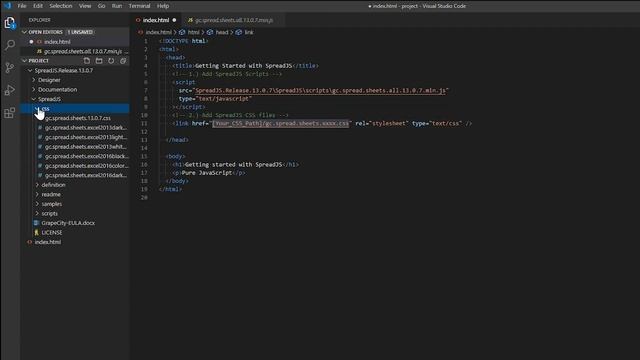Collapse the SpreadJS folder
Screen dimensions: 640x360
pyautogui.click(x=34, y=99)
